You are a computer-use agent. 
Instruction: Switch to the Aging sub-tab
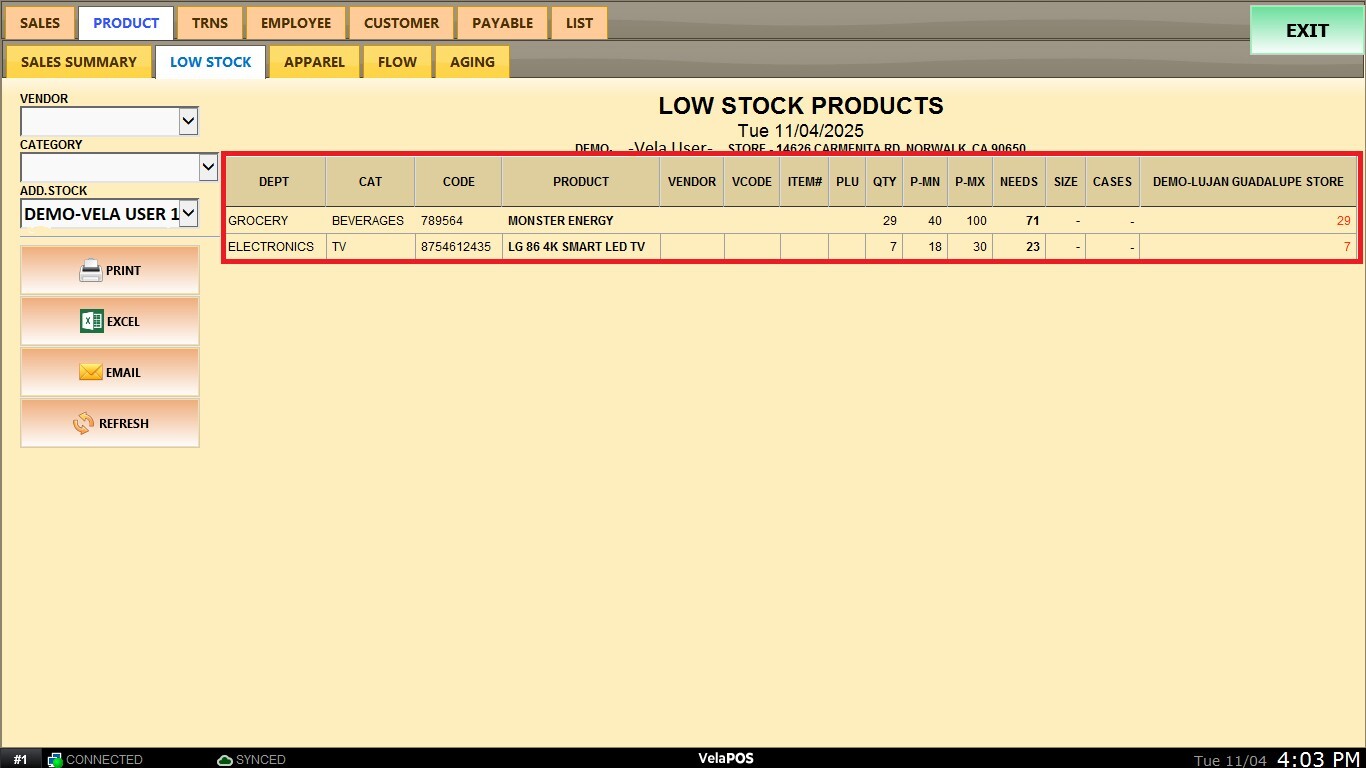pyautogui.click(x=472, y=62)
